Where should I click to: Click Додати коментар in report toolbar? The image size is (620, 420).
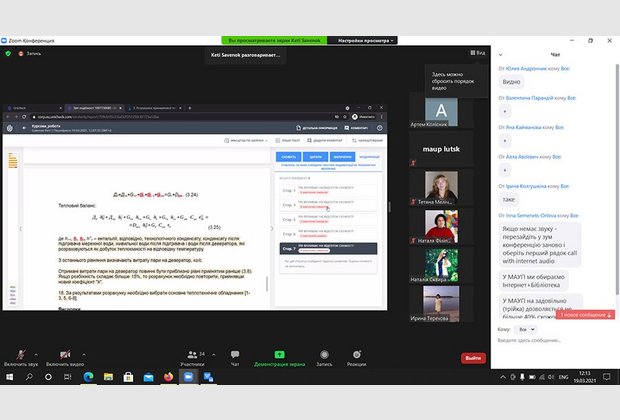pyautogui.click(x=325, y=140)
